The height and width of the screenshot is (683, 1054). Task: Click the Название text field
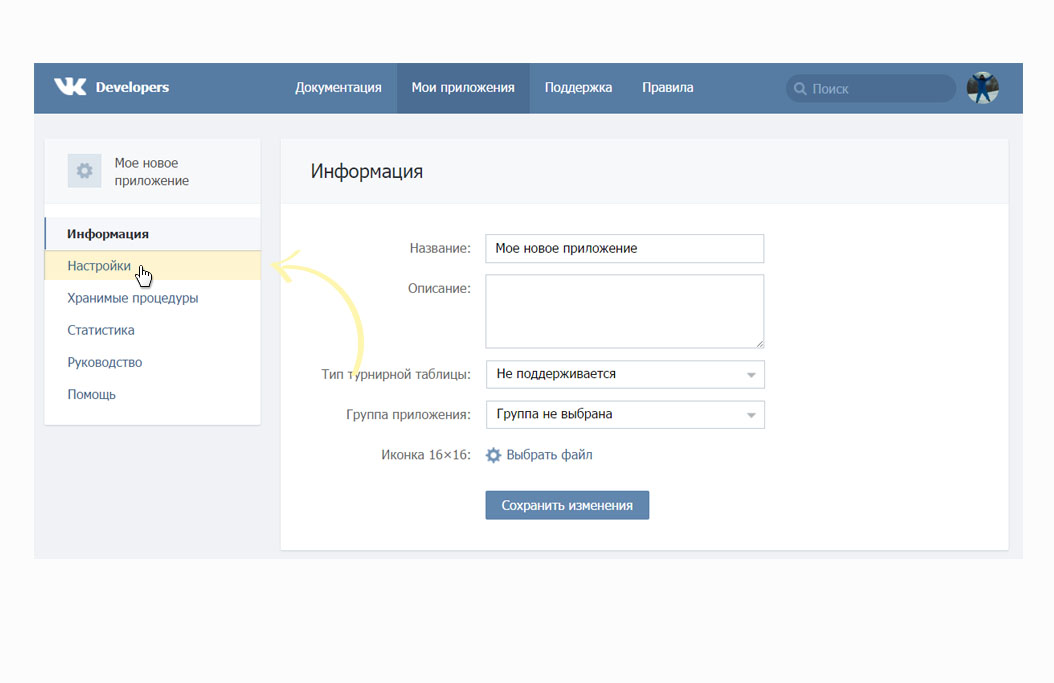click(x=624, y=248)
